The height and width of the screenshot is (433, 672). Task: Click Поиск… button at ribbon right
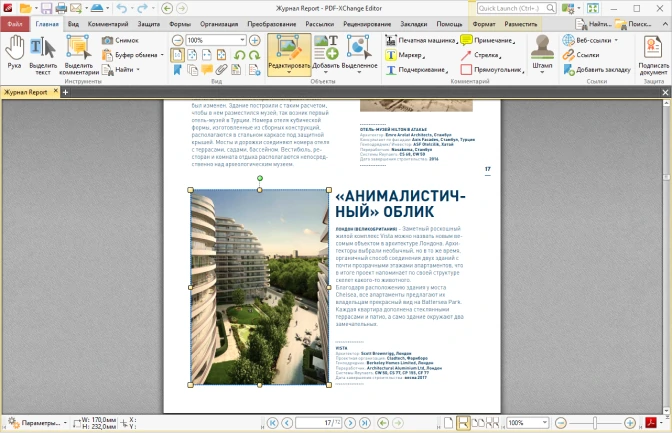633,24
